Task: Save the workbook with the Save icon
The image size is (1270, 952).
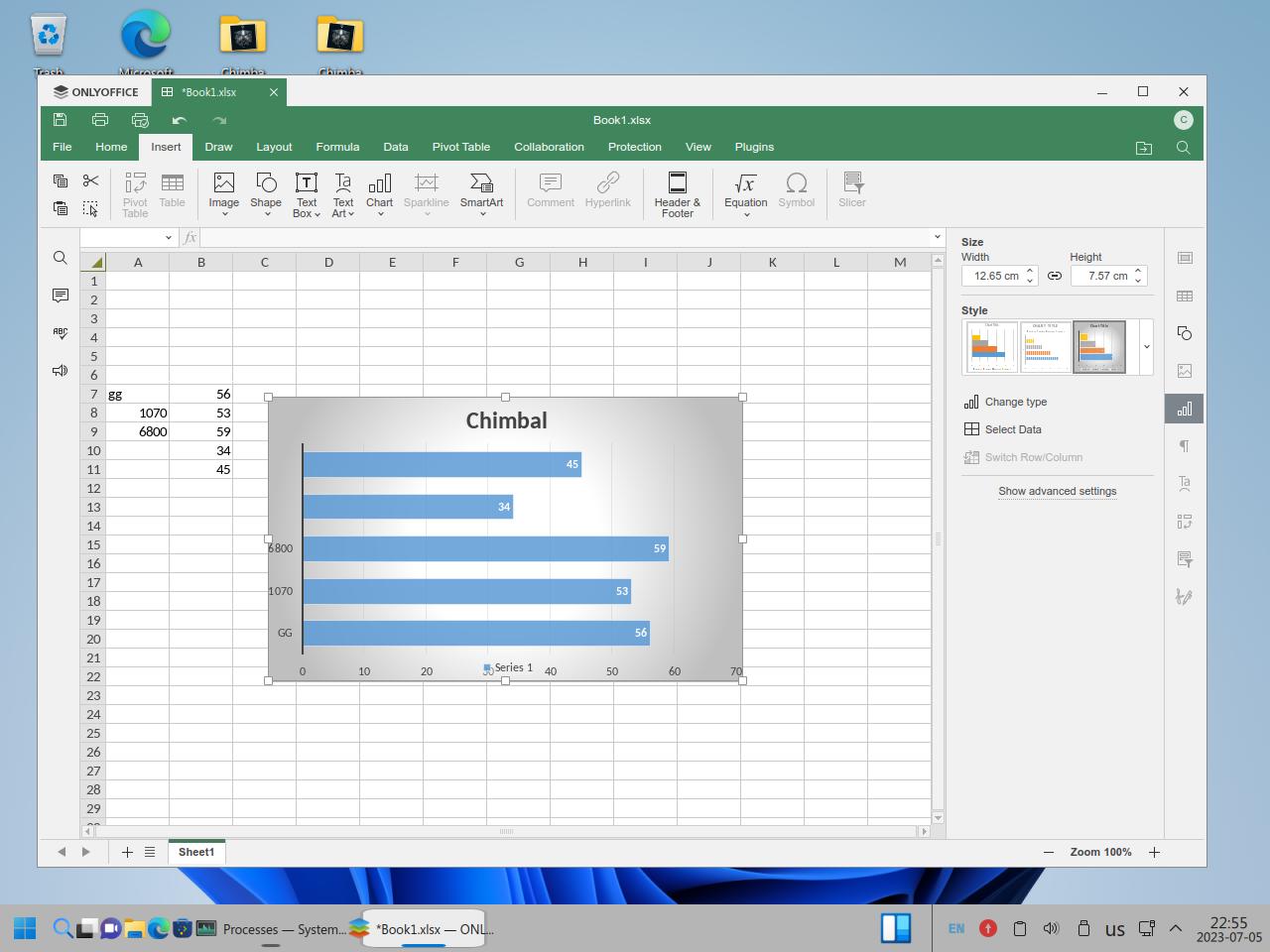Action: tap(61, 120)
